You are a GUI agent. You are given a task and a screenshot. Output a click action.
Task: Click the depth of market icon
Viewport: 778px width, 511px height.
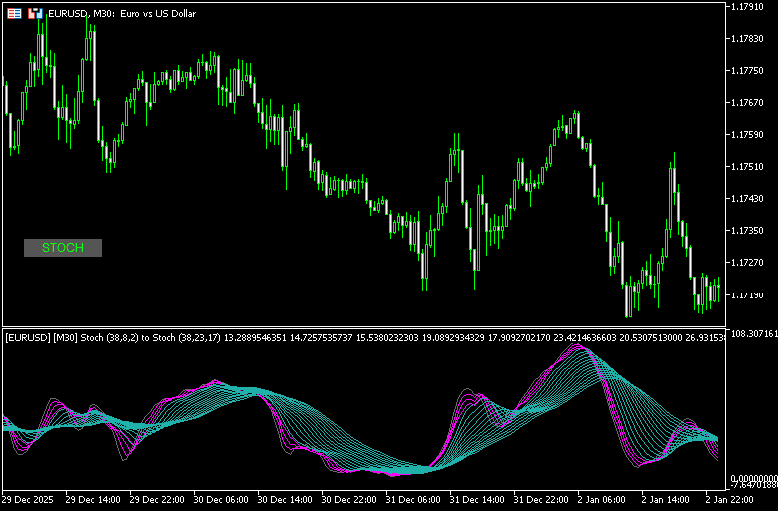point(35,14)
